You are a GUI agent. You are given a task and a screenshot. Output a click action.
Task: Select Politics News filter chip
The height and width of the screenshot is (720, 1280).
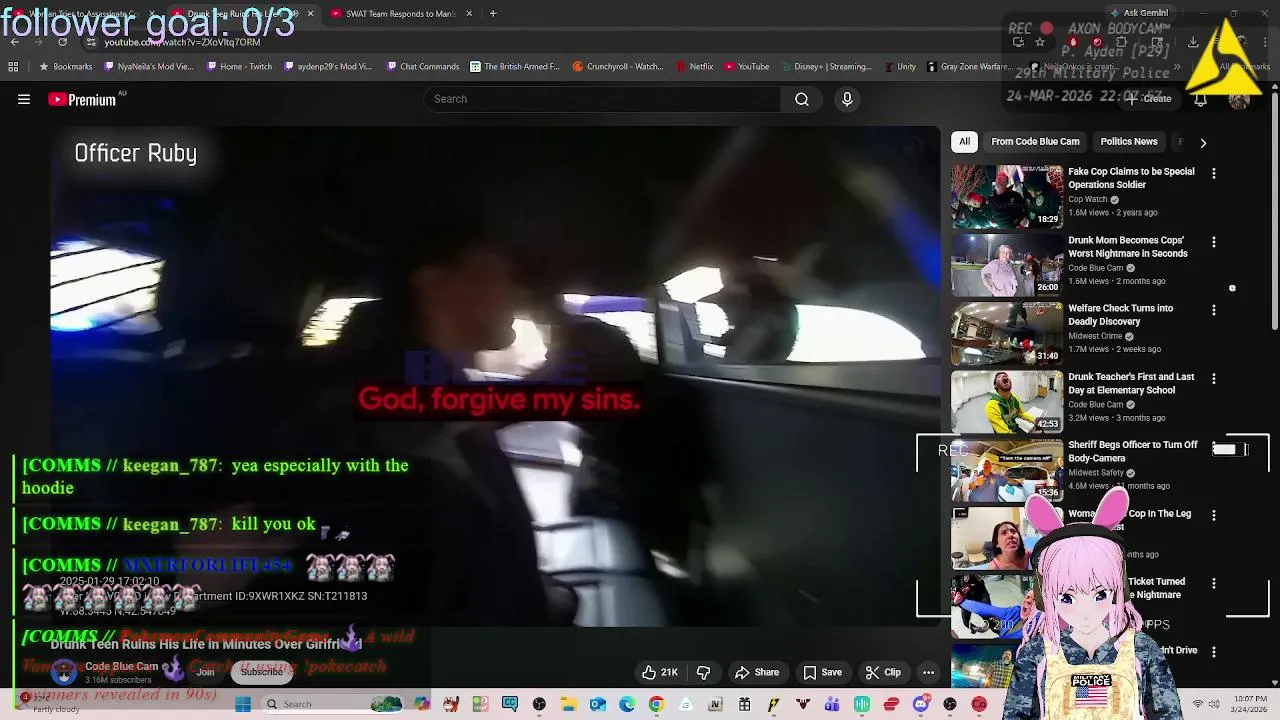tap(1129, 142)
